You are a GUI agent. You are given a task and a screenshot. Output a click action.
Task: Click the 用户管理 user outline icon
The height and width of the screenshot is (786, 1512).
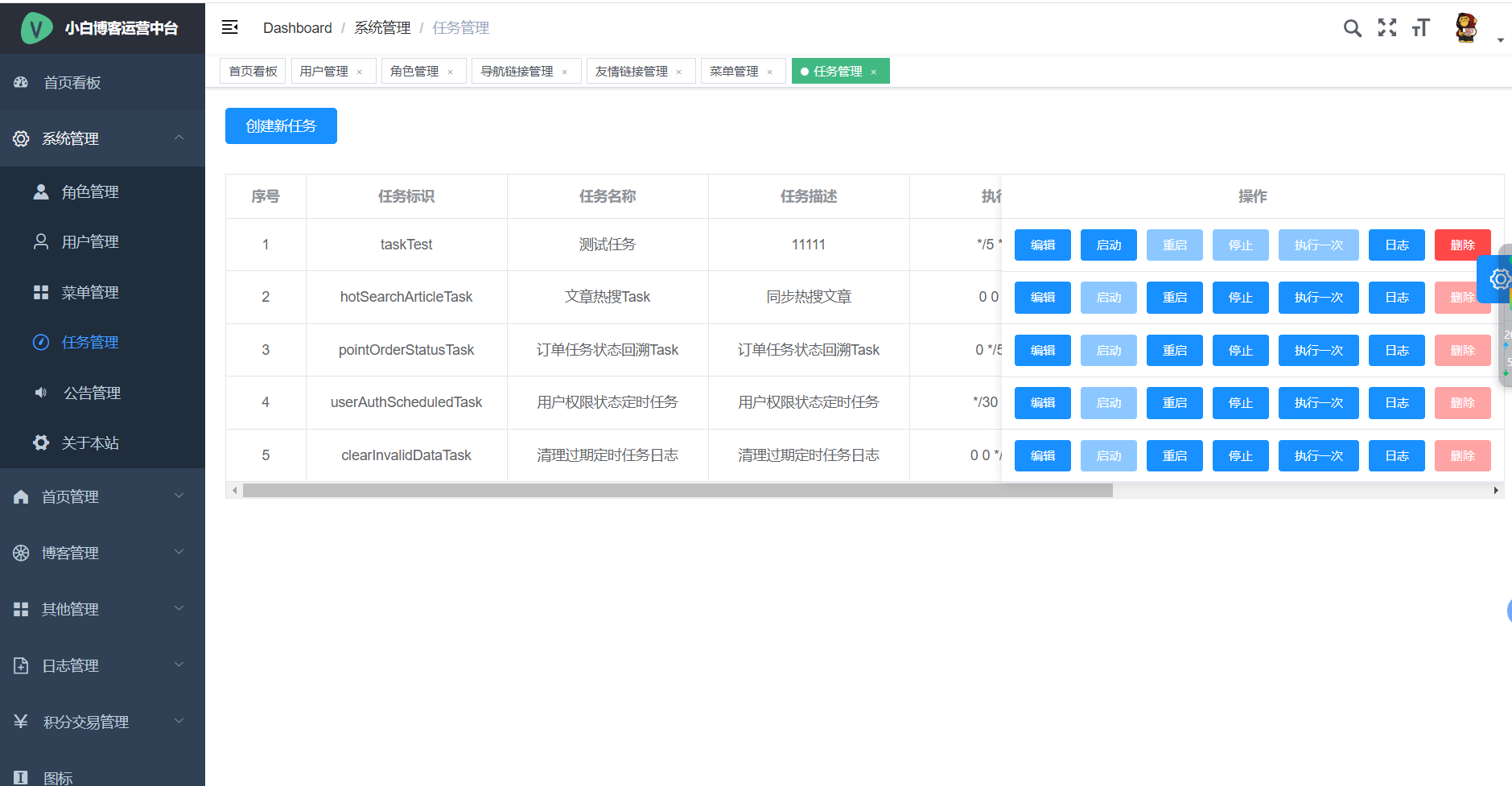tap(41, 241)
